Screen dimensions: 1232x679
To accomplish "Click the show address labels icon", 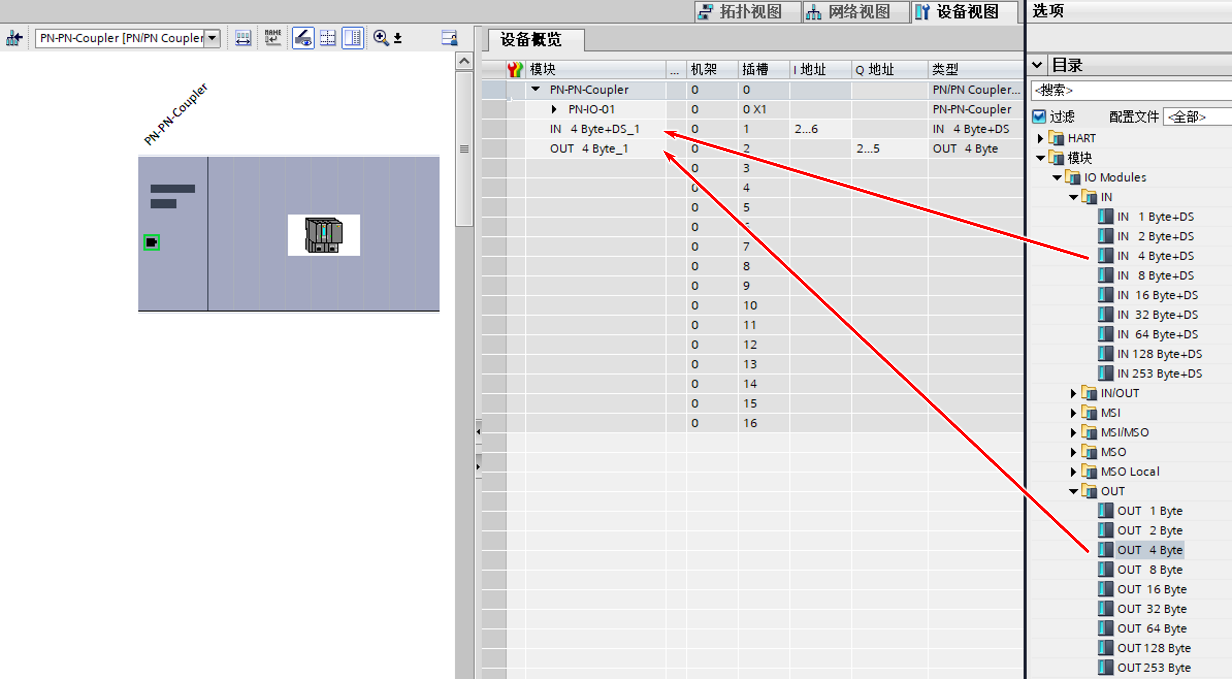I will pyautogui.click(x=243, y=38).
